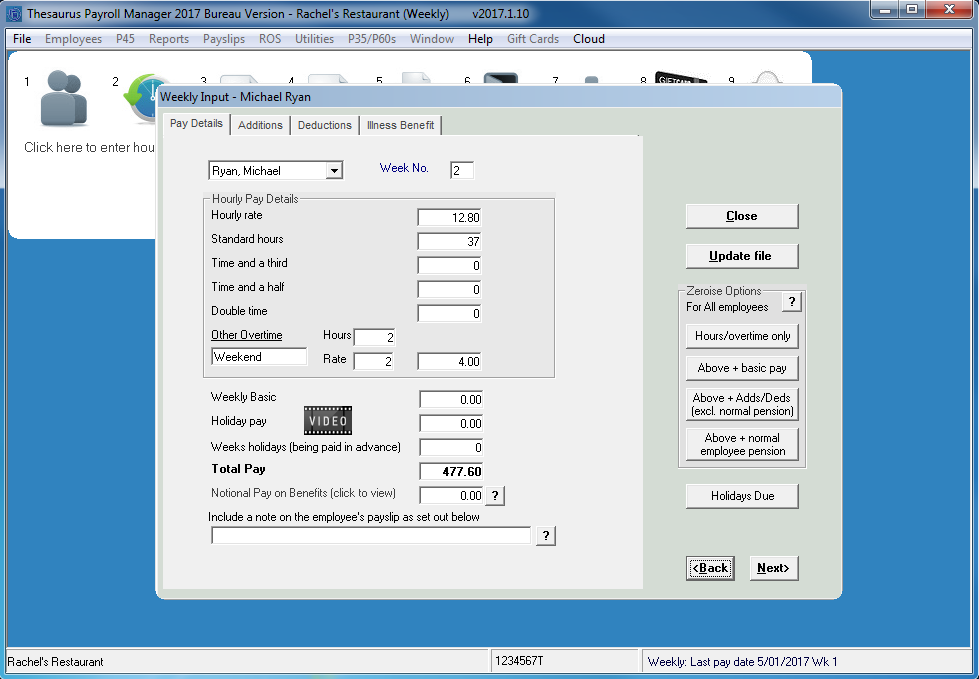Open the Cloud menu
This screenshot has width=979, height=679.
(589, 39)
